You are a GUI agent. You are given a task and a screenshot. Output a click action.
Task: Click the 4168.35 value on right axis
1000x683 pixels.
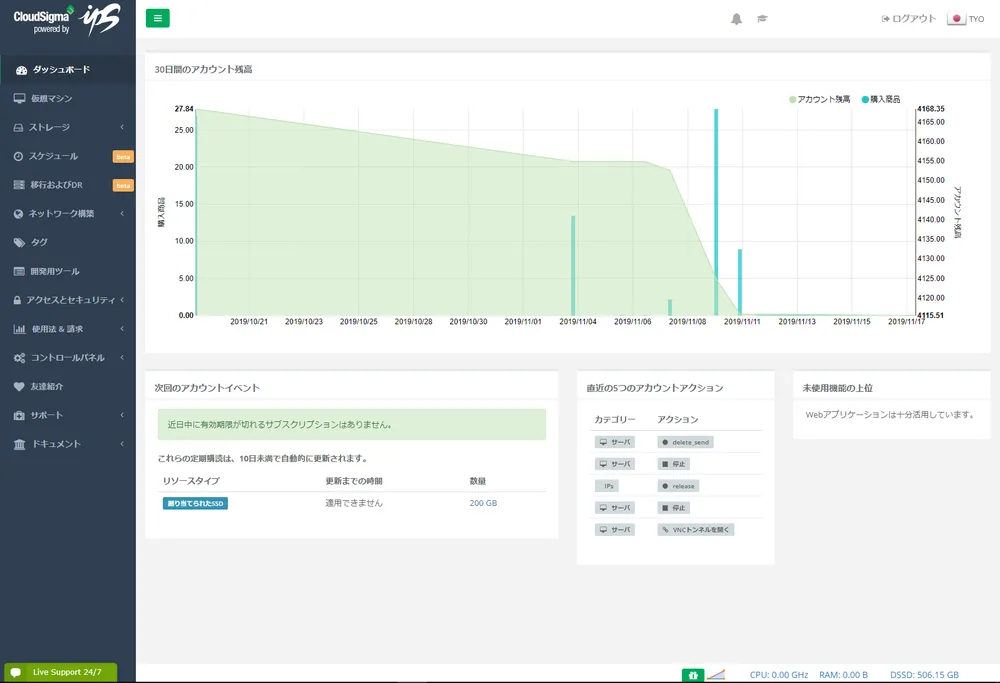point(931,109)
